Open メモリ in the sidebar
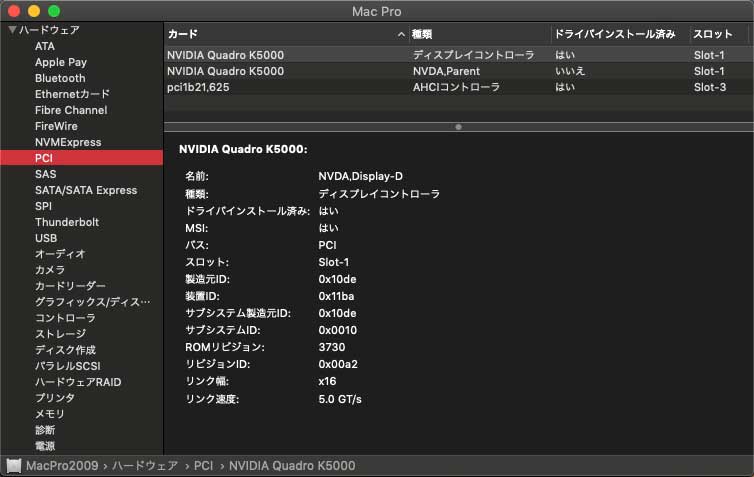Image resolution: width=754 pixels, height=477 pixels. click(50, 414)
